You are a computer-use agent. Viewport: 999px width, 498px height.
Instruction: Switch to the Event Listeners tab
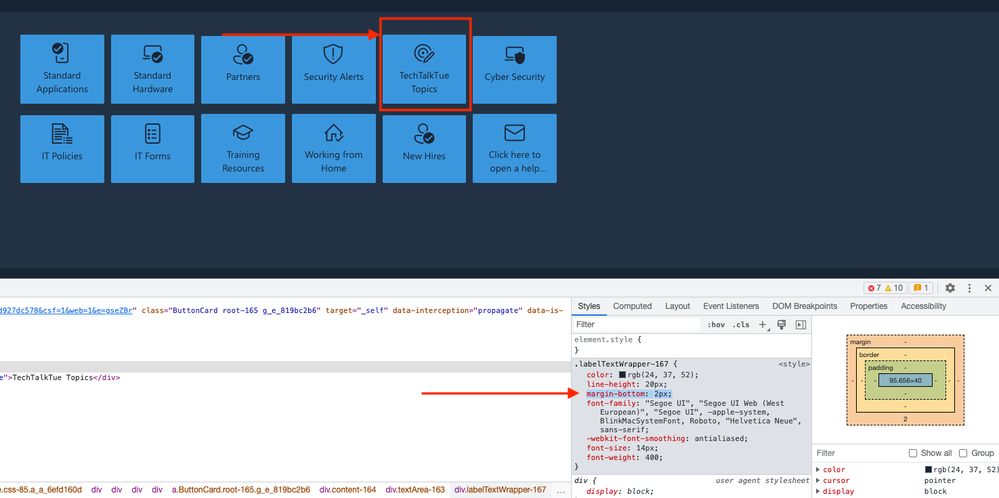point(731,306)
